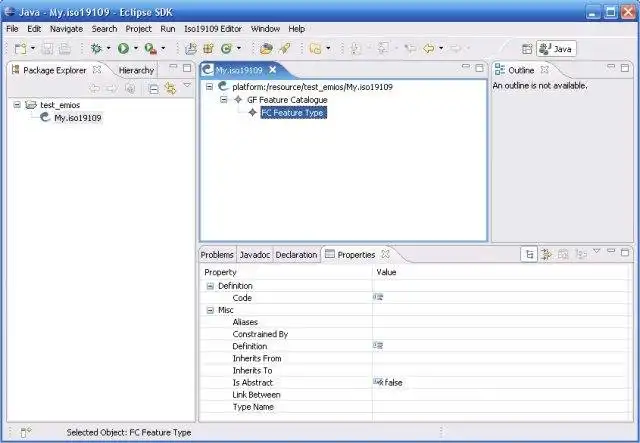640x443 pixels.
Task: Open the Run menu
Action: coord(168,29)
